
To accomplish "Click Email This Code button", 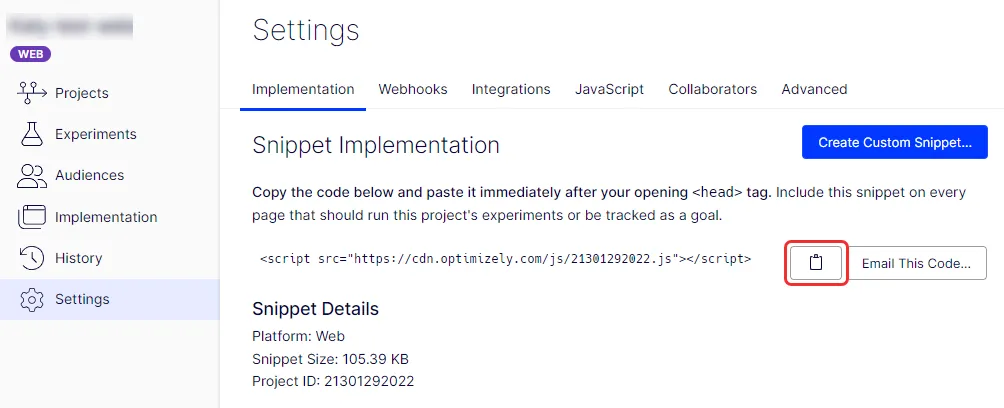I will click(x=916, y=263).
